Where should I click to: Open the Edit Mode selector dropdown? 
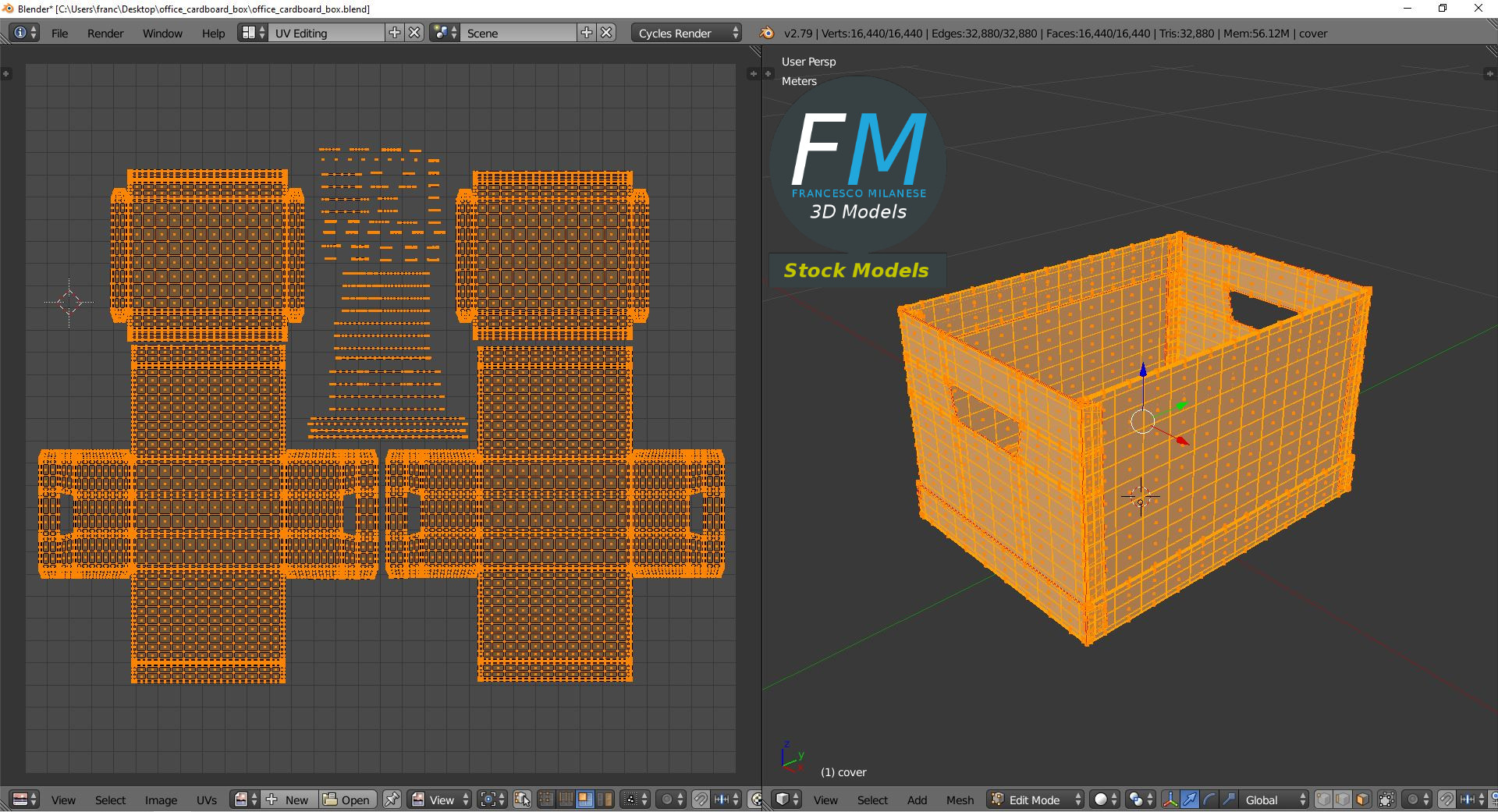1035,800
